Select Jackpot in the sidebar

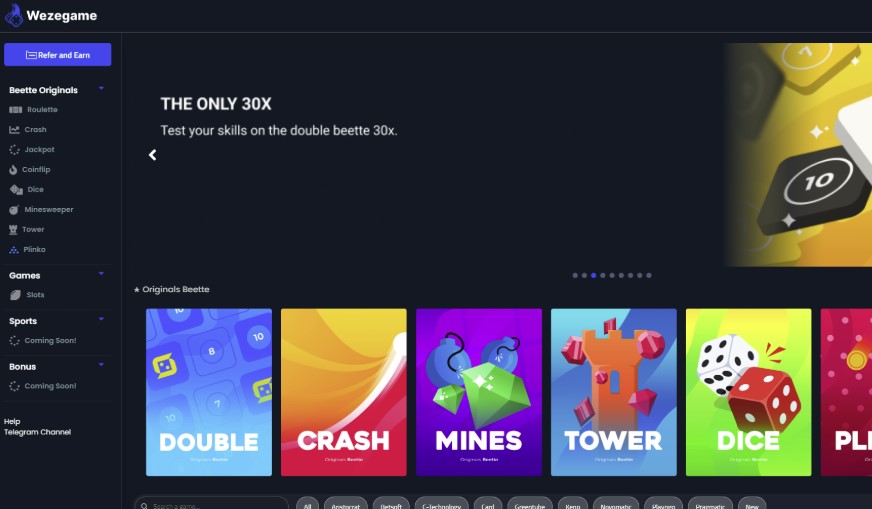click(32, 150)
